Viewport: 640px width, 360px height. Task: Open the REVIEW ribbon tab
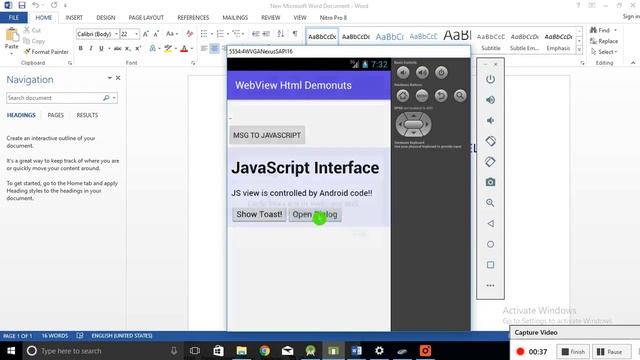click(x=271, y=18)
